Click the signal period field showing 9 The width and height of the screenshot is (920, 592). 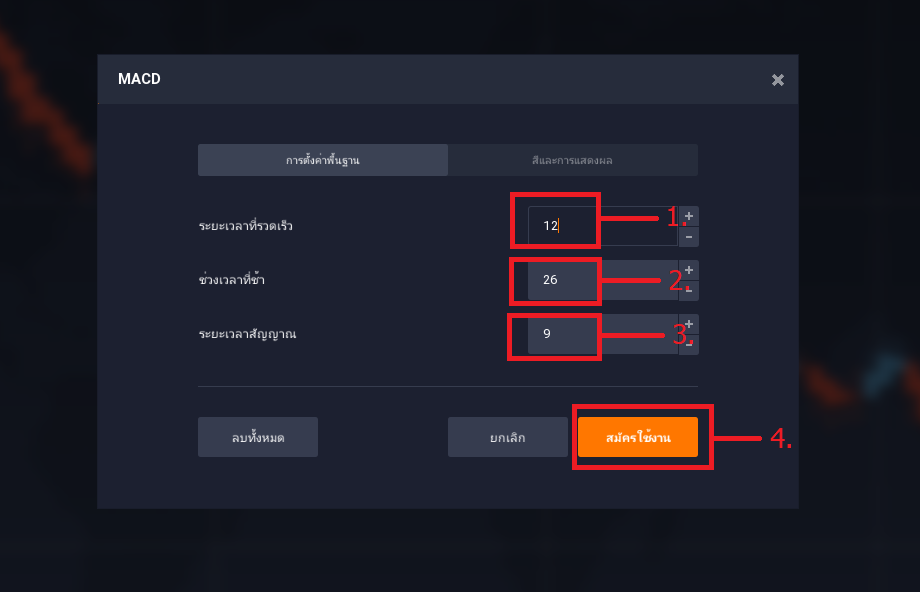click(603, 334)
